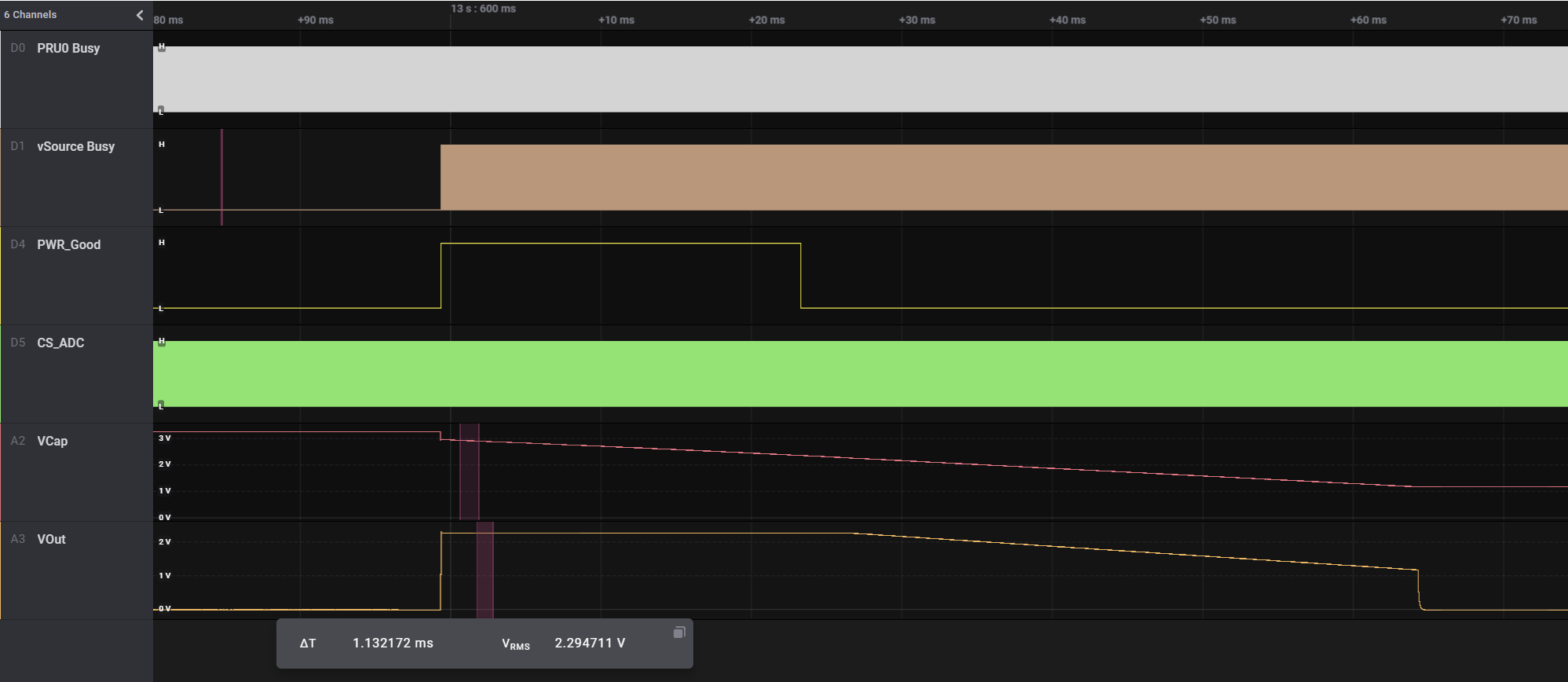This screenshot has width=1568, height=682.
Task: Click the +40 ms tick on time ruler
Action: pos(1068,20)
